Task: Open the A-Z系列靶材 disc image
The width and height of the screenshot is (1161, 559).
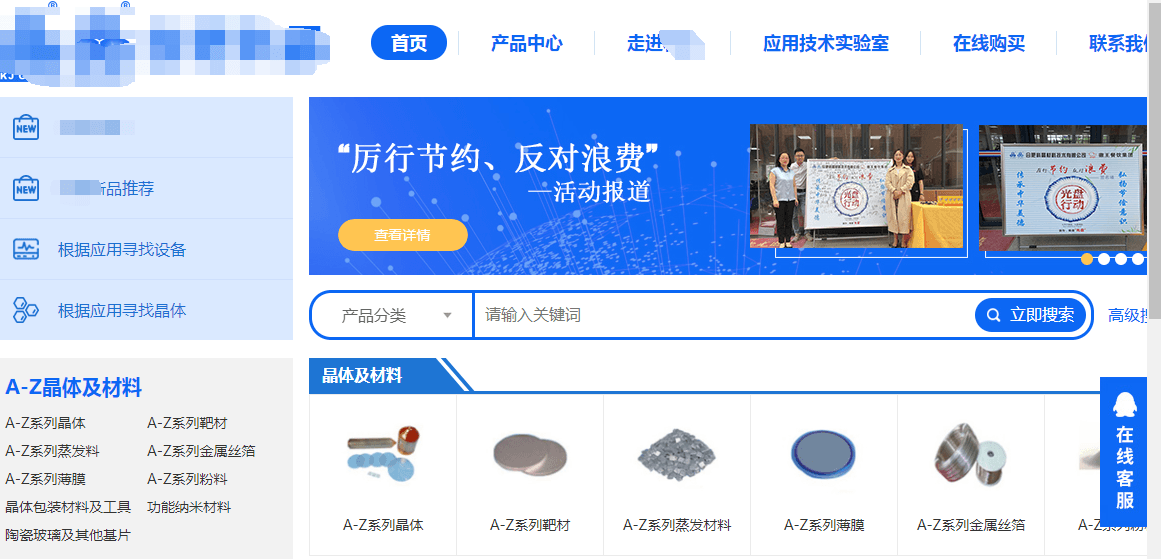Action: pyautogui.click(x=529, y=455)
